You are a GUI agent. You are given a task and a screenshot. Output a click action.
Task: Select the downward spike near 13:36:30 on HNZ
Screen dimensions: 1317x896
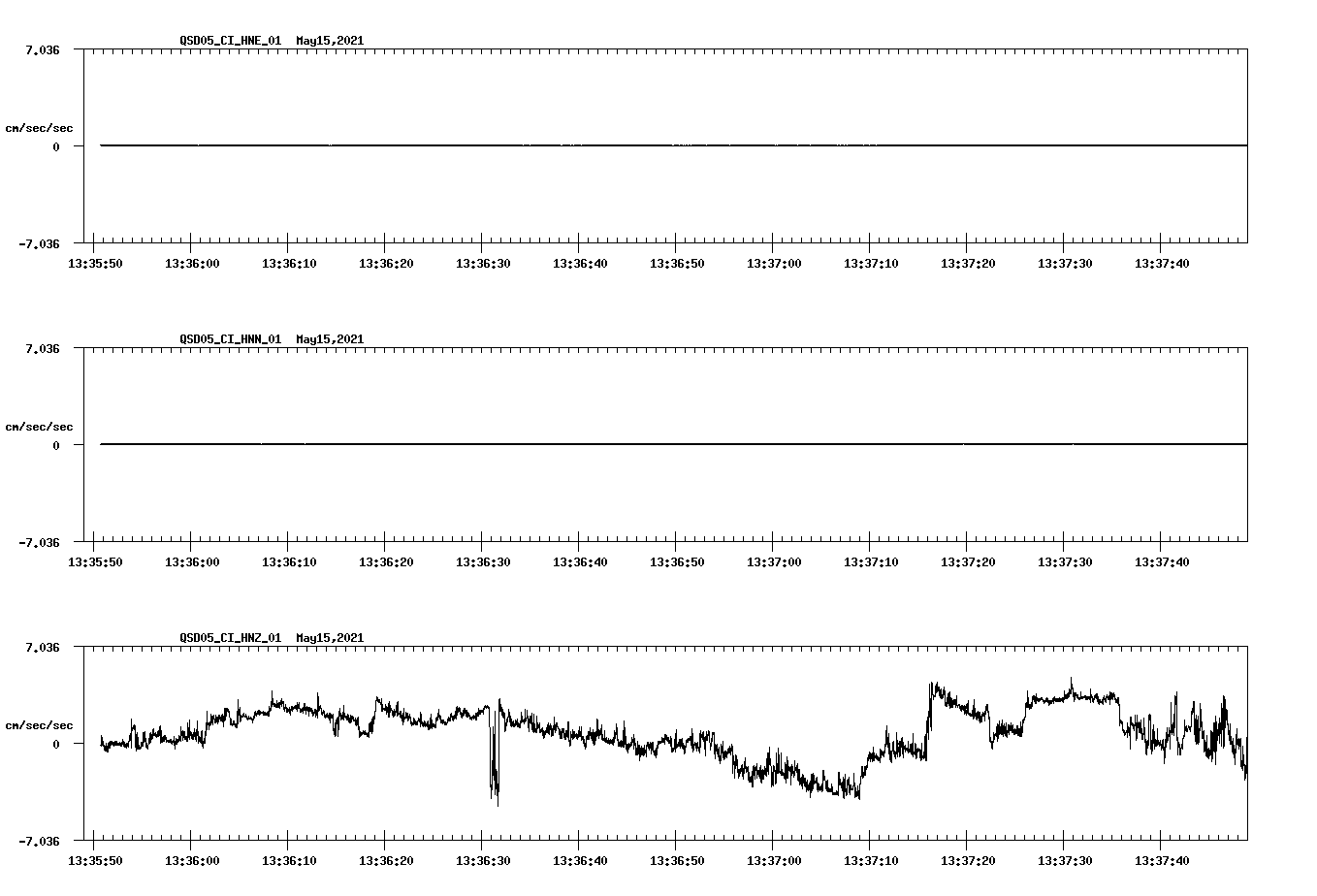coord(495,776)
